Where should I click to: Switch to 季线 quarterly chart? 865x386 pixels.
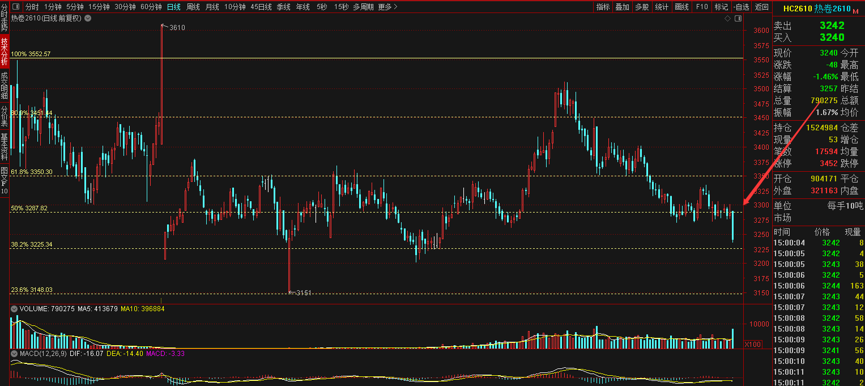pyautogui.click(x=284, y=7)
